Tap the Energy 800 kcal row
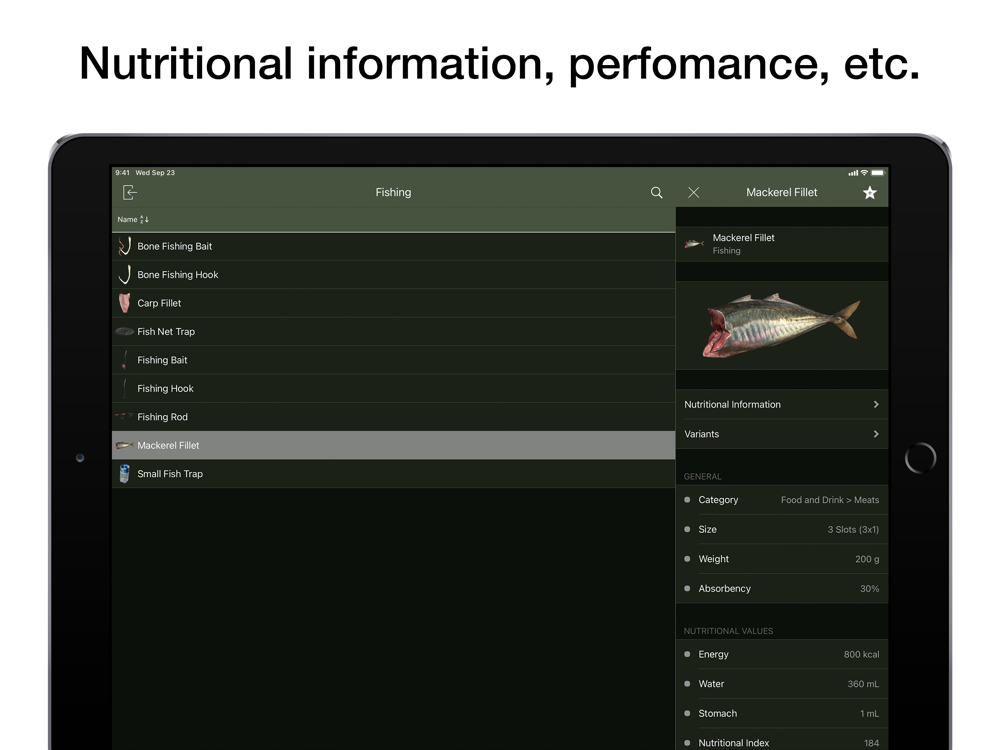This screenshot has width=1000, height=750. (782, 654)
